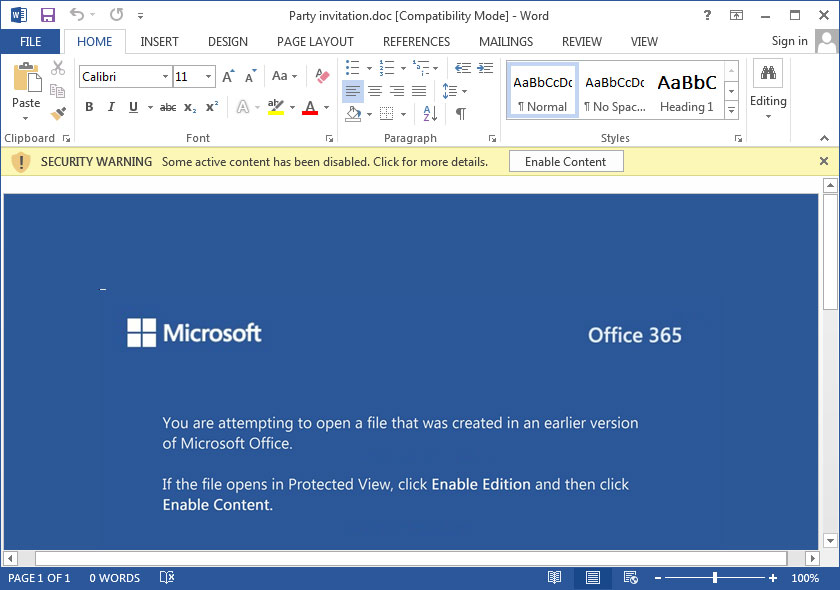Switch to the MAILINGS tab
Image resolution: width=840 pixels, height=590 pixels.
[x=506, y=41]
